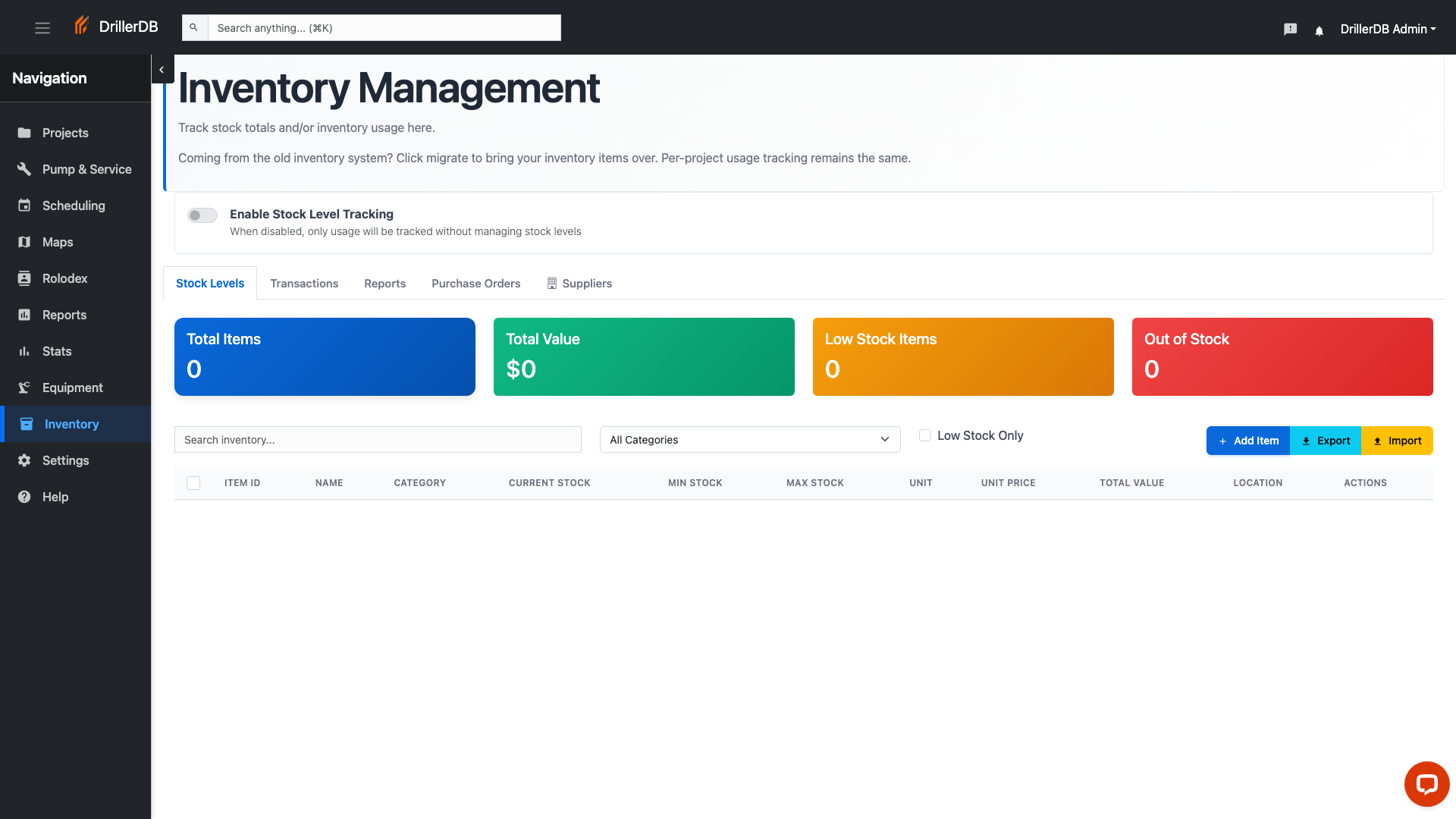Click the hamburger menu icon
The image size is (1456, 819).
[42, 28]
